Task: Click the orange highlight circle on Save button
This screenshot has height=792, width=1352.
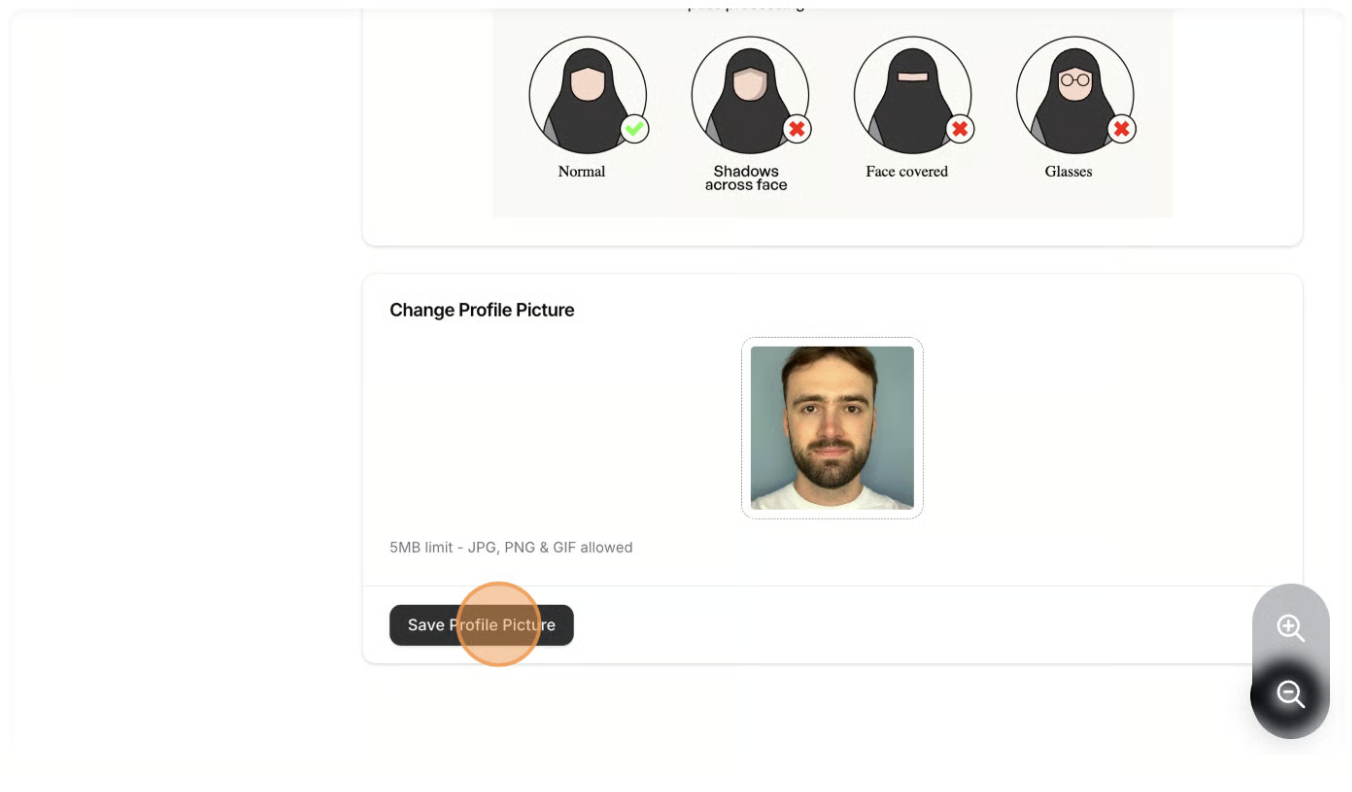Action: [x=498, y=625]
